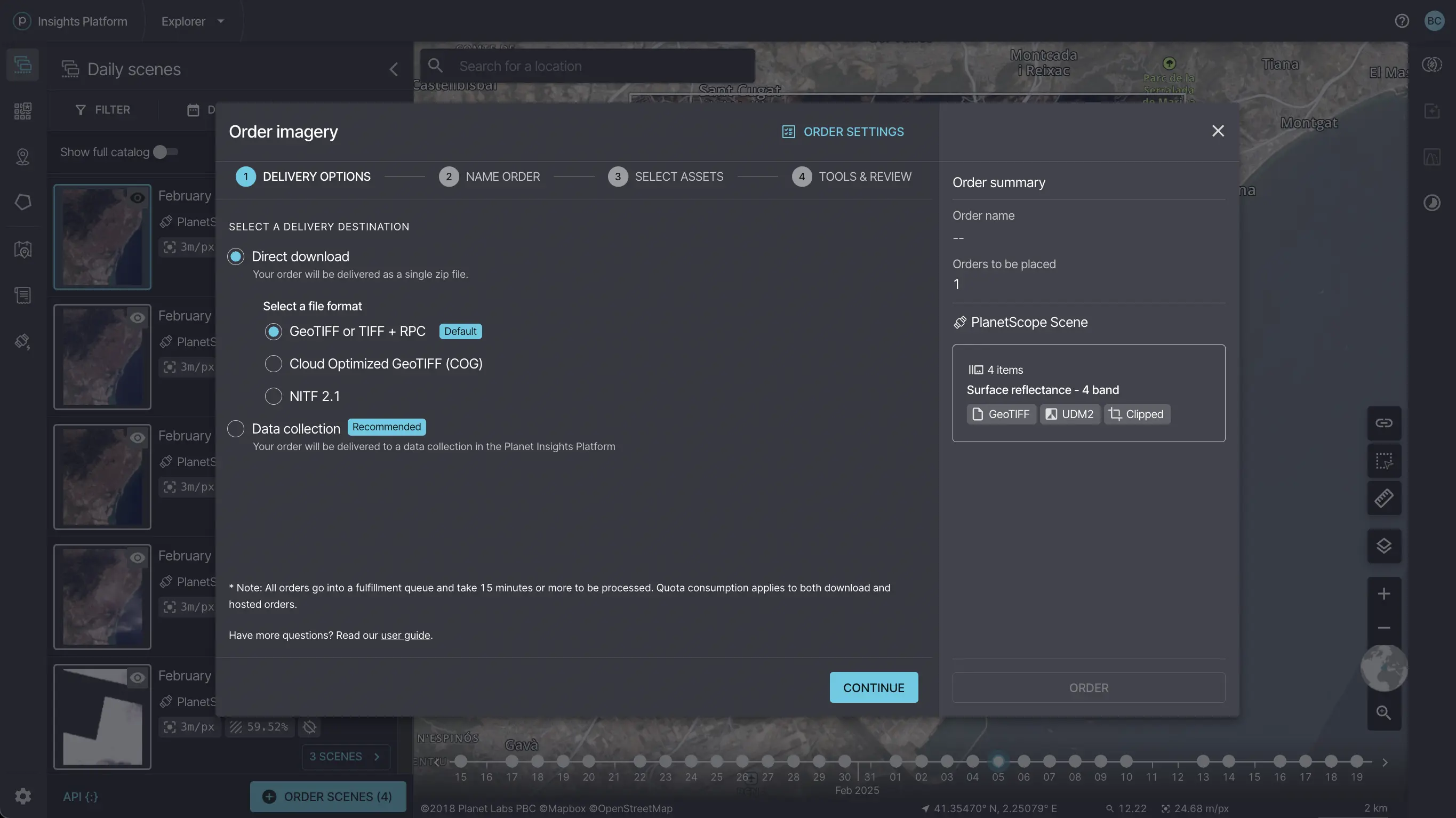Screen dimensions: 1456x818
Task: Open the Explorer dropdown in header
Action: [x=193, y=21]
